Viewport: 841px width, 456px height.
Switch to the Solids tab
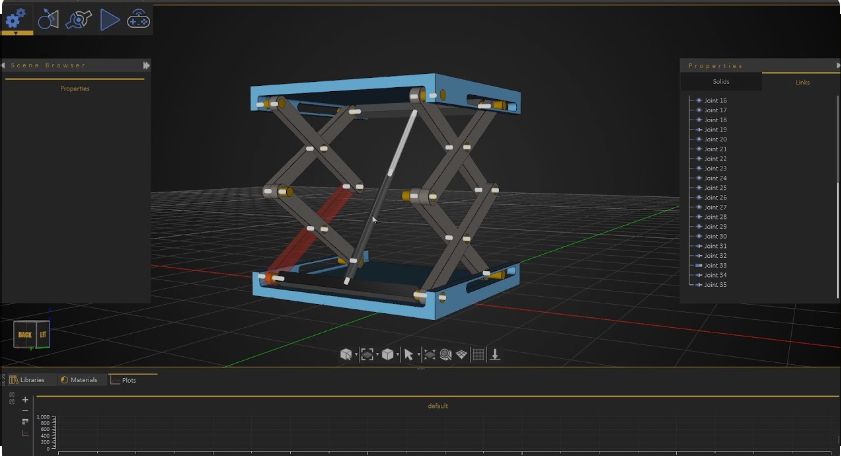tap(721, 82)
